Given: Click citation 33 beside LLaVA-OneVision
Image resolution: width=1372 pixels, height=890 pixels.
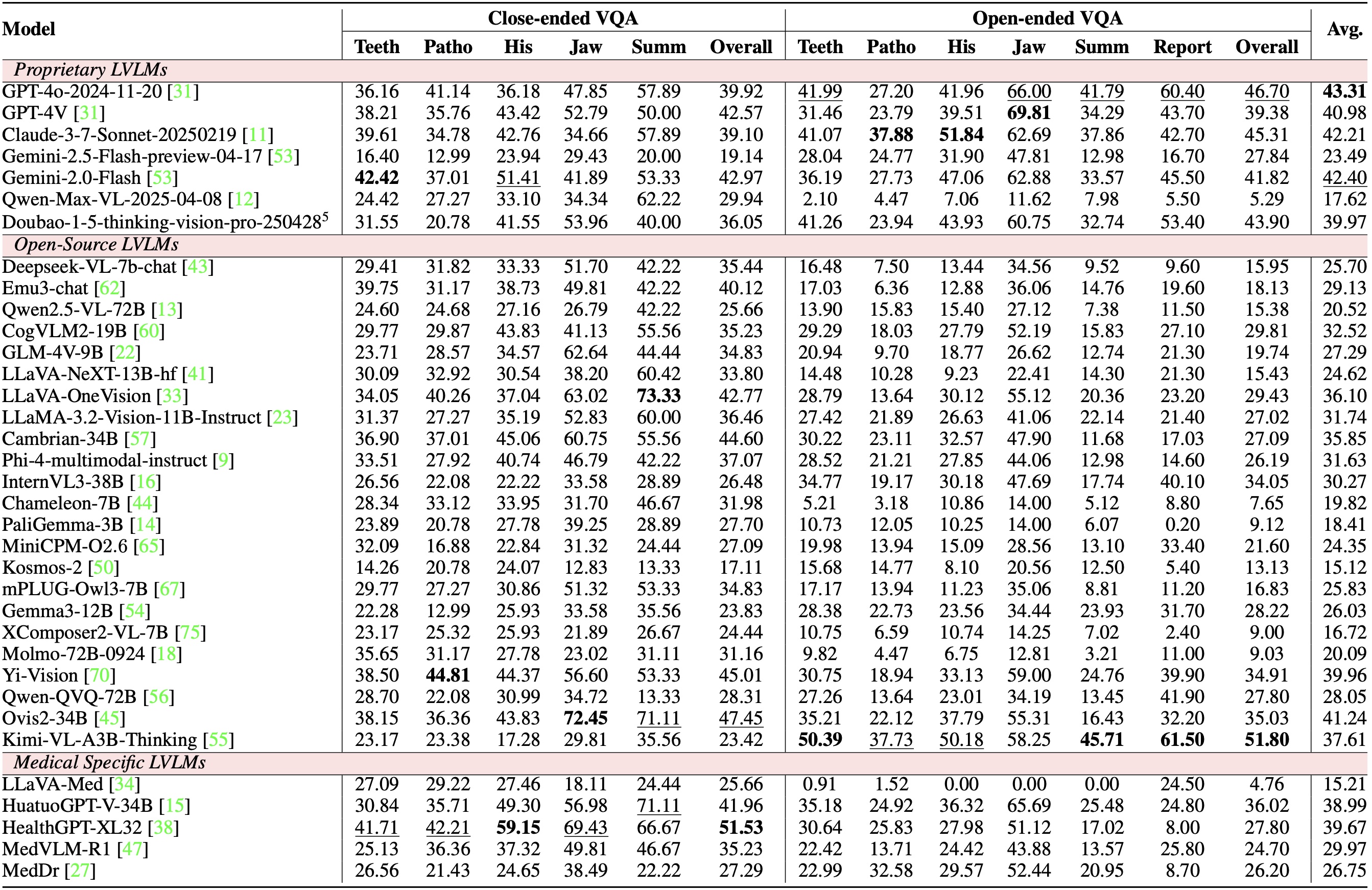Looking at the screenshot, I should [172, 396].
